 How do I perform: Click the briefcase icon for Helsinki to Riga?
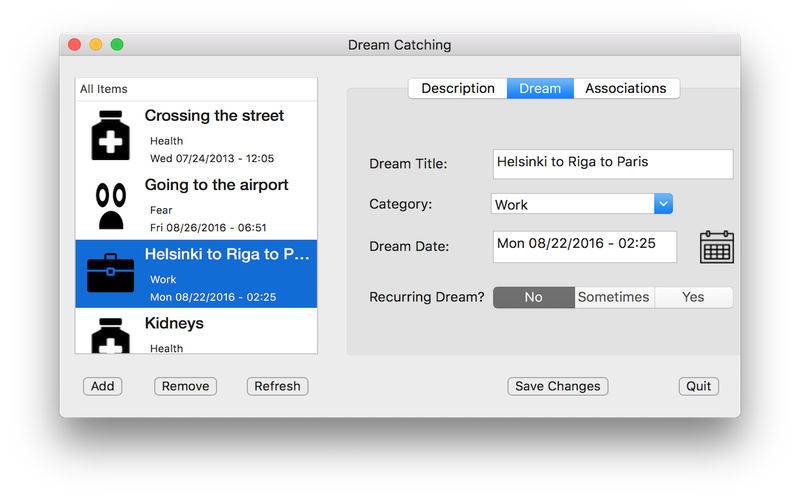point(110,273)
